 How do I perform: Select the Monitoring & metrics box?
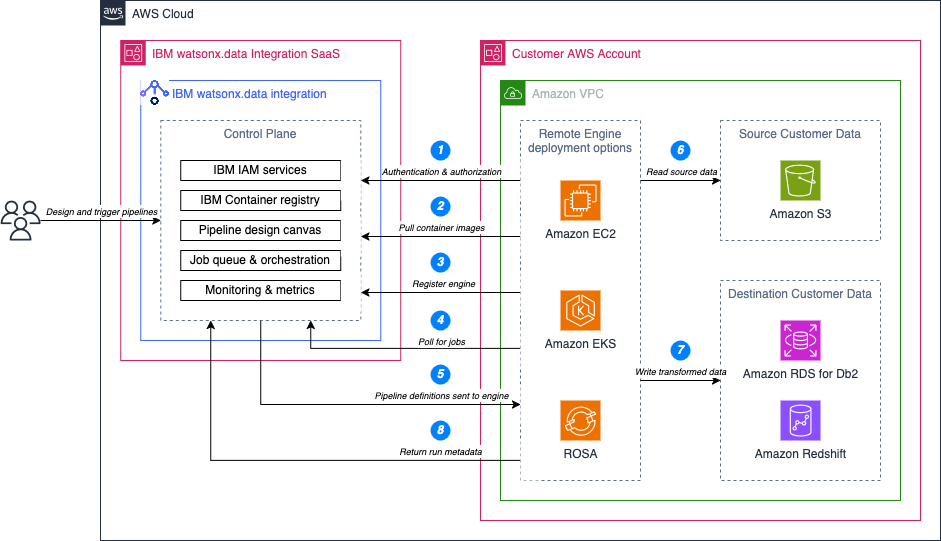tap(260, 290)
